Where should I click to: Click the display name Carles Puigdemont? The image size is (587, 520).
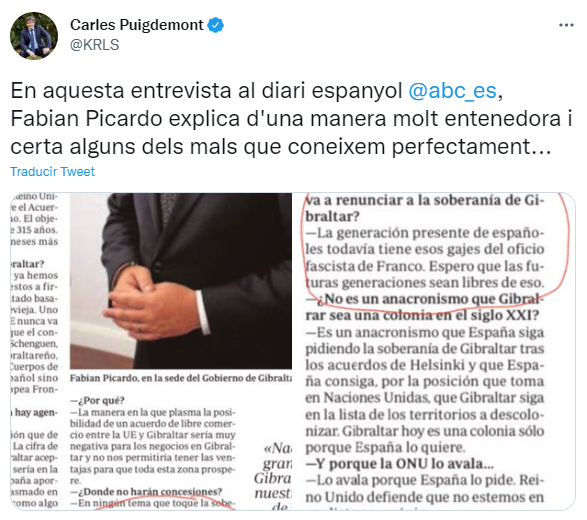click(137, 25)
